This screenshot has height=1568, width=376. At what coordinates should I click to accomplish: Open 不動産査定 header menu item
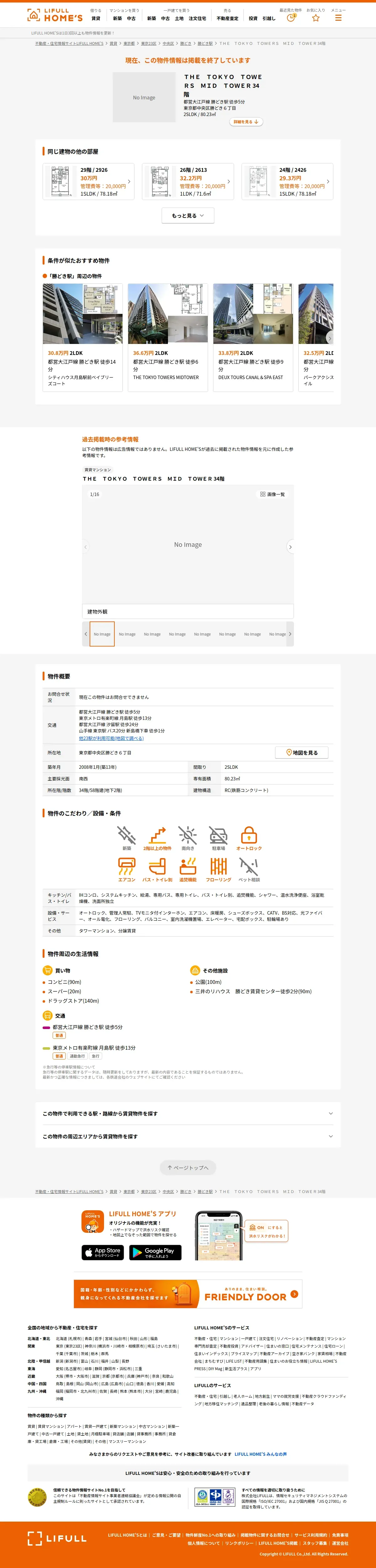(227, 18)
